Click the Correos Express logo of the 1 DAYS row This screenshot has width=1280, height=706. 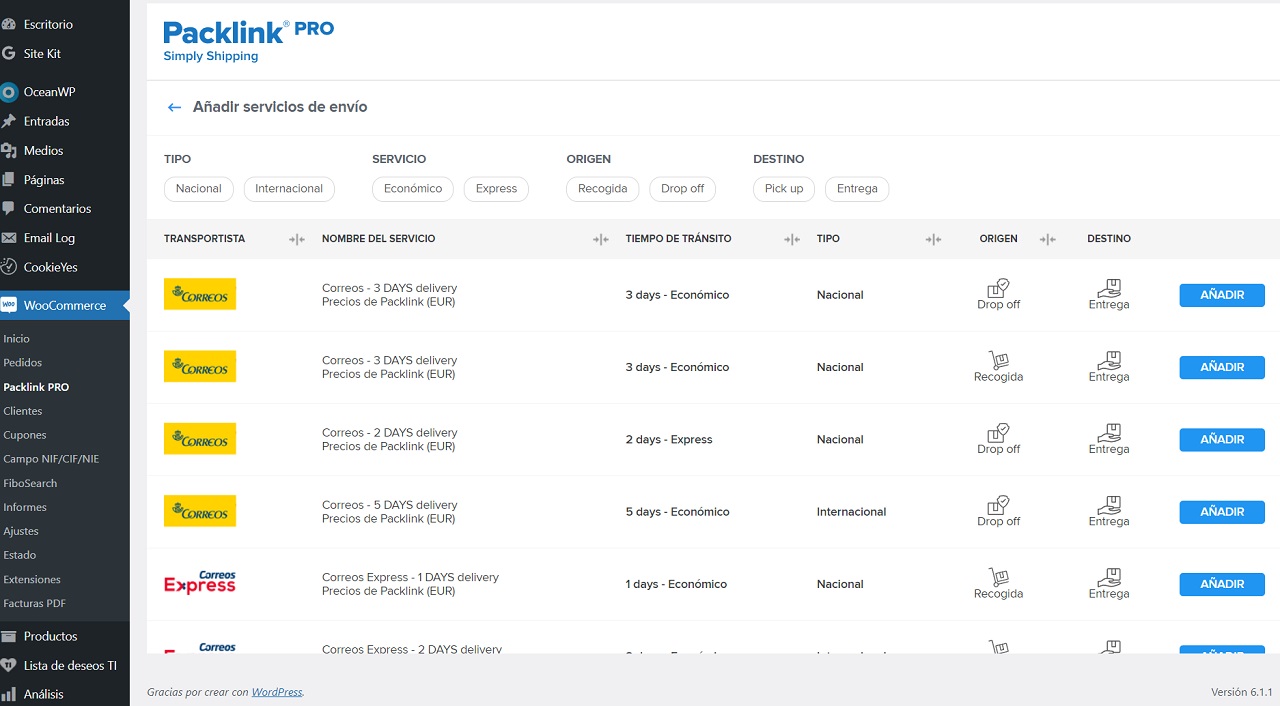(200, 583)
